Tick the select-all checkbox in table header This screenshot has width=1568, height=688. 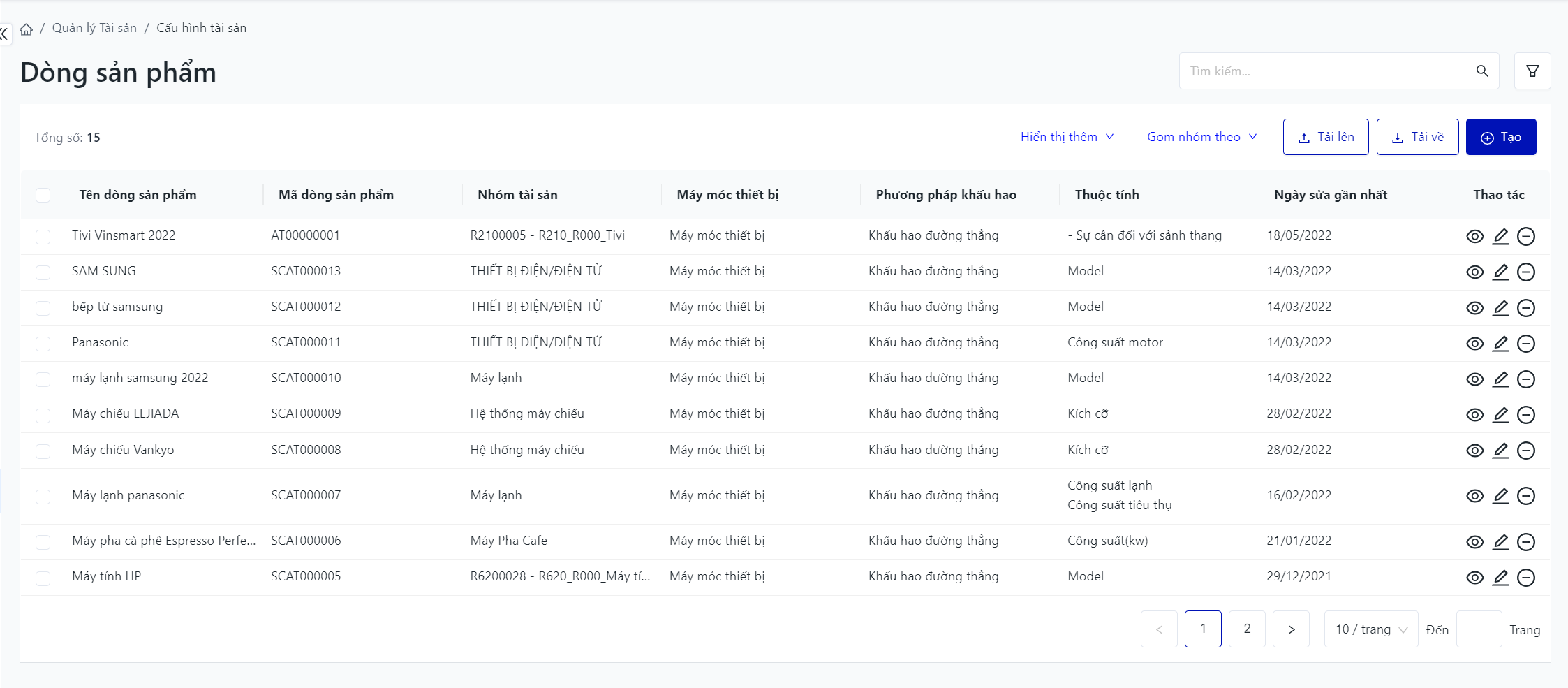[x=43, y=196]
